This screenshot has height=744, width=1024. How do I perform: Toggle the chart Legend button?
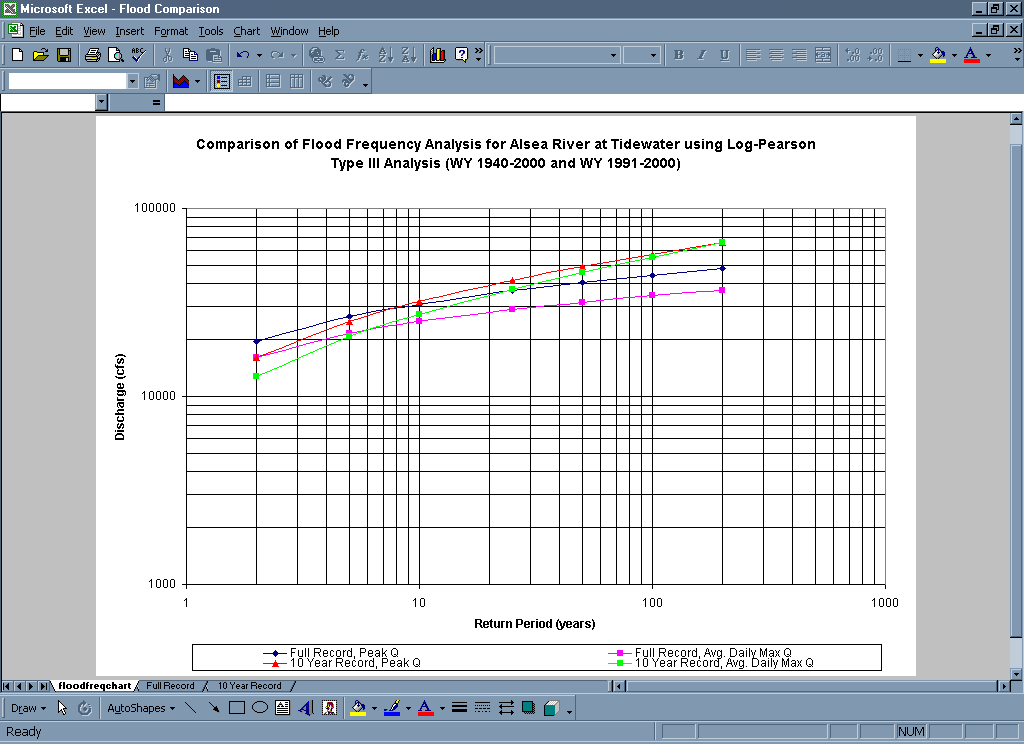point(221,81)
